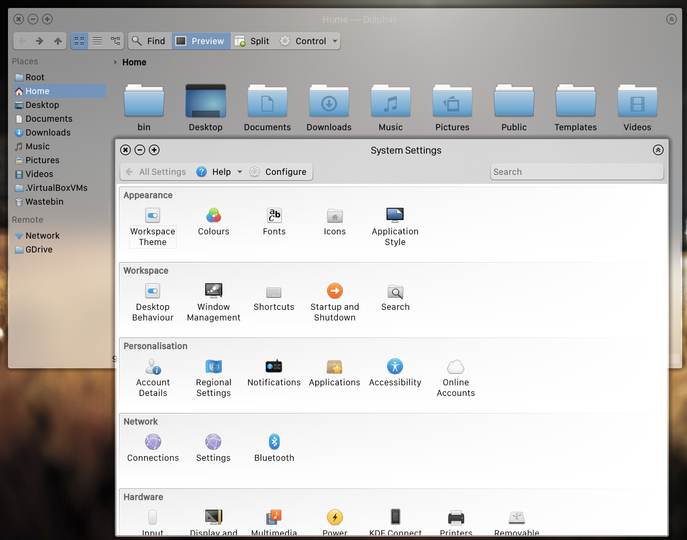The height and width of the screenshot is (540, 687).
Task: Open Notifications settings
Action: pos(274,373)
